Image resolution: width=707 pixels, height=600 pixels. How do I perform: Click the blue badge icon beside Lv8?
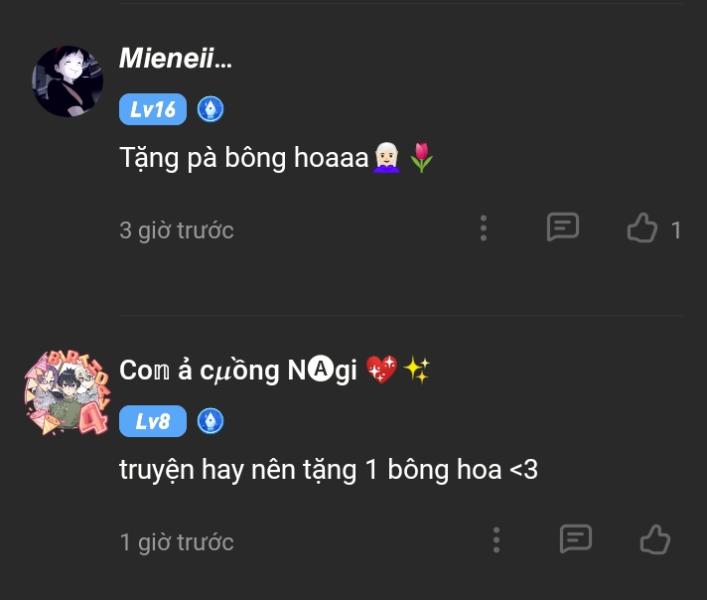click(x=210, y=421)
